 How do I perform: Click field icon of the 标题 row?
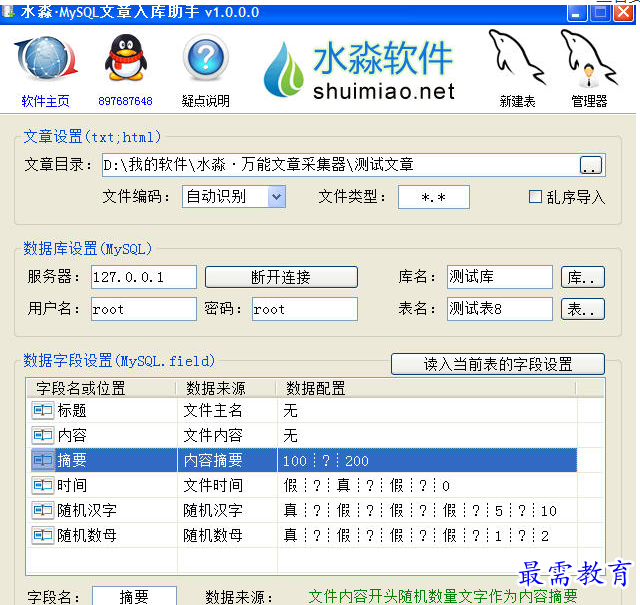pyautogui.click(x=43, y=410)
